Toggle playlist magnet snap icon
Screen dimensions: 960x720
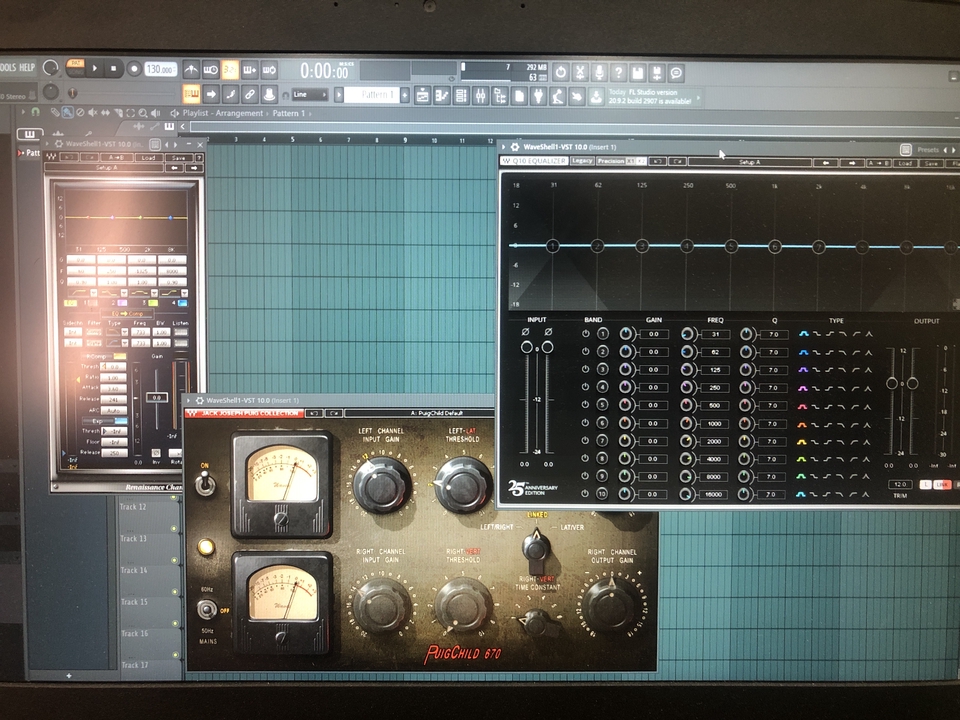(x=36, y=112)
